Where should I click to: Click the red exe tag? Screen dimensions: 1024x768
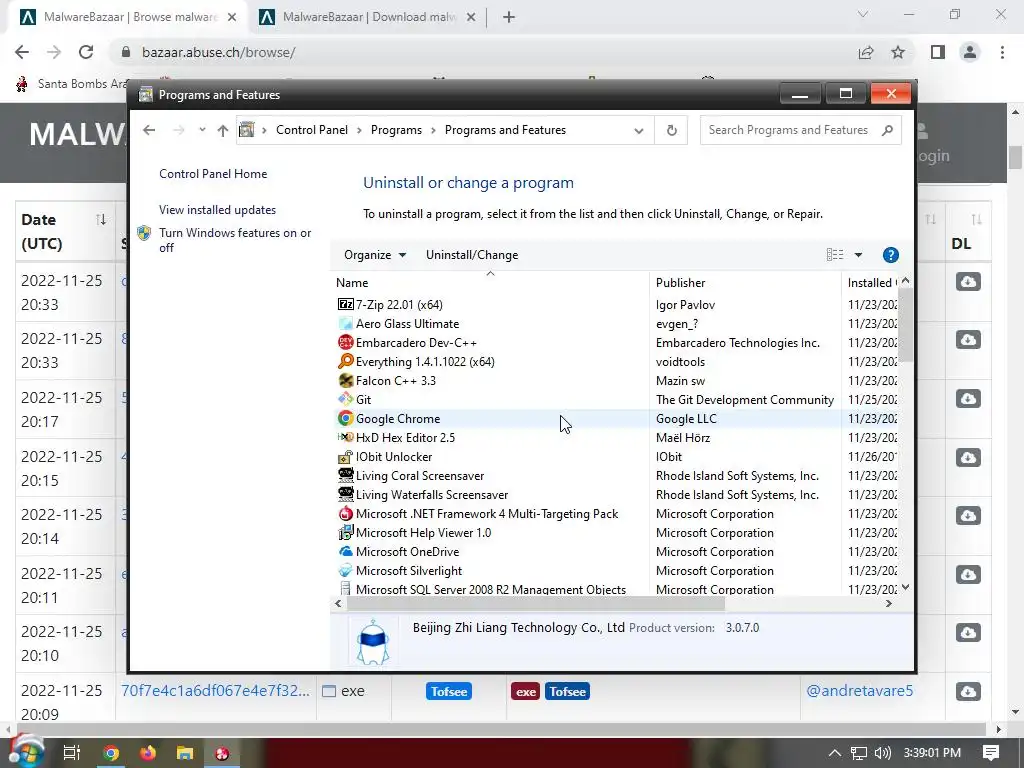[525, 691]
